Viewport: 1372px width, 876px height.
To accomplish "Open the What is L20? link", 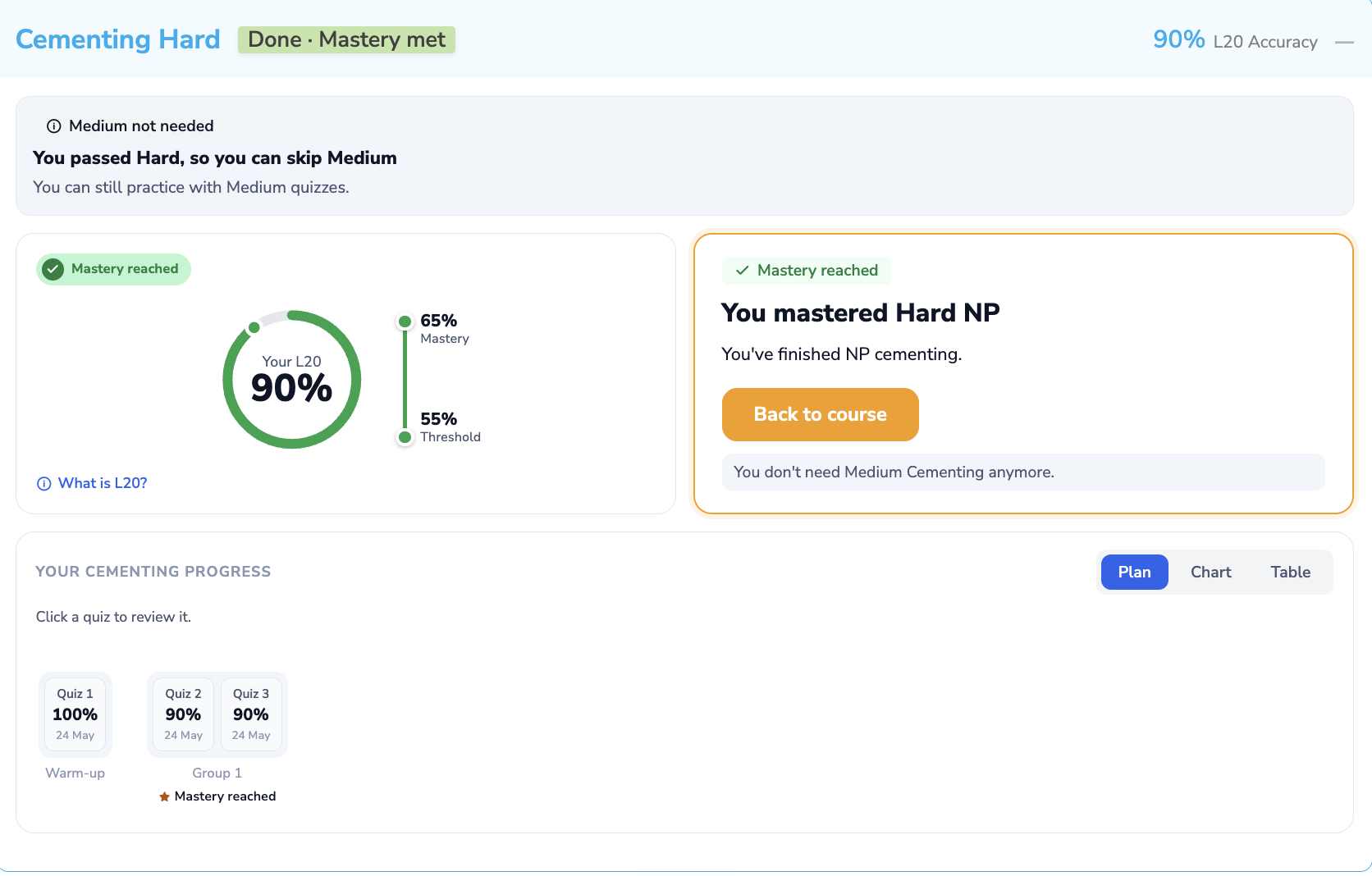I will pyautogui.click(x=103, y=483).
